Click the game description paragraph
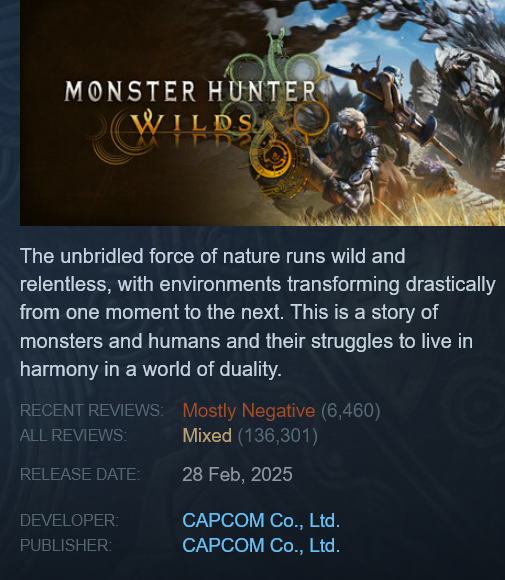The width and height of the screenshot is (505, 580). (x=257, y=313)
